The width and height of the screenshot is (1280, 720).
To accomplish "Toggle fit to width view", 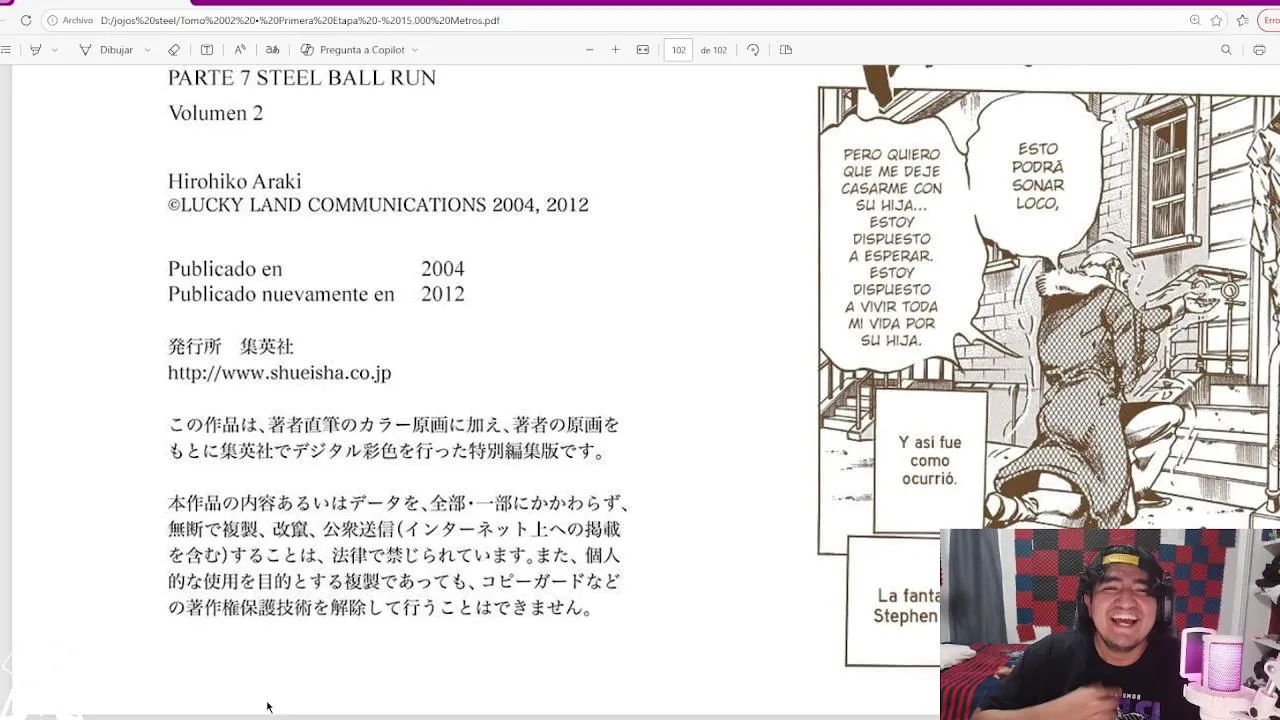I will click(643, 50).
